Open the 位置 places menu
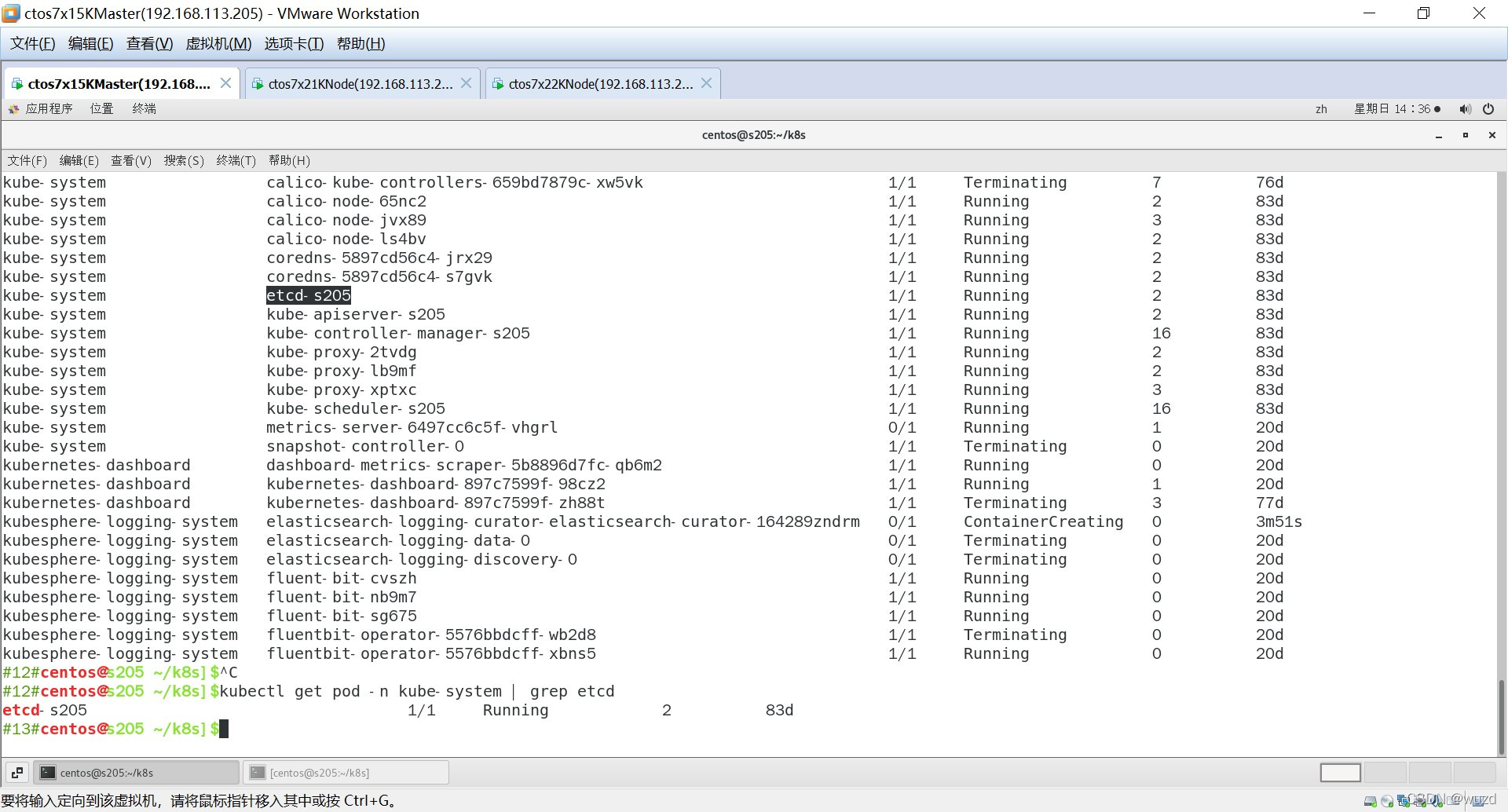Viewport: 1508px width, 812px height. coord(101,109)
